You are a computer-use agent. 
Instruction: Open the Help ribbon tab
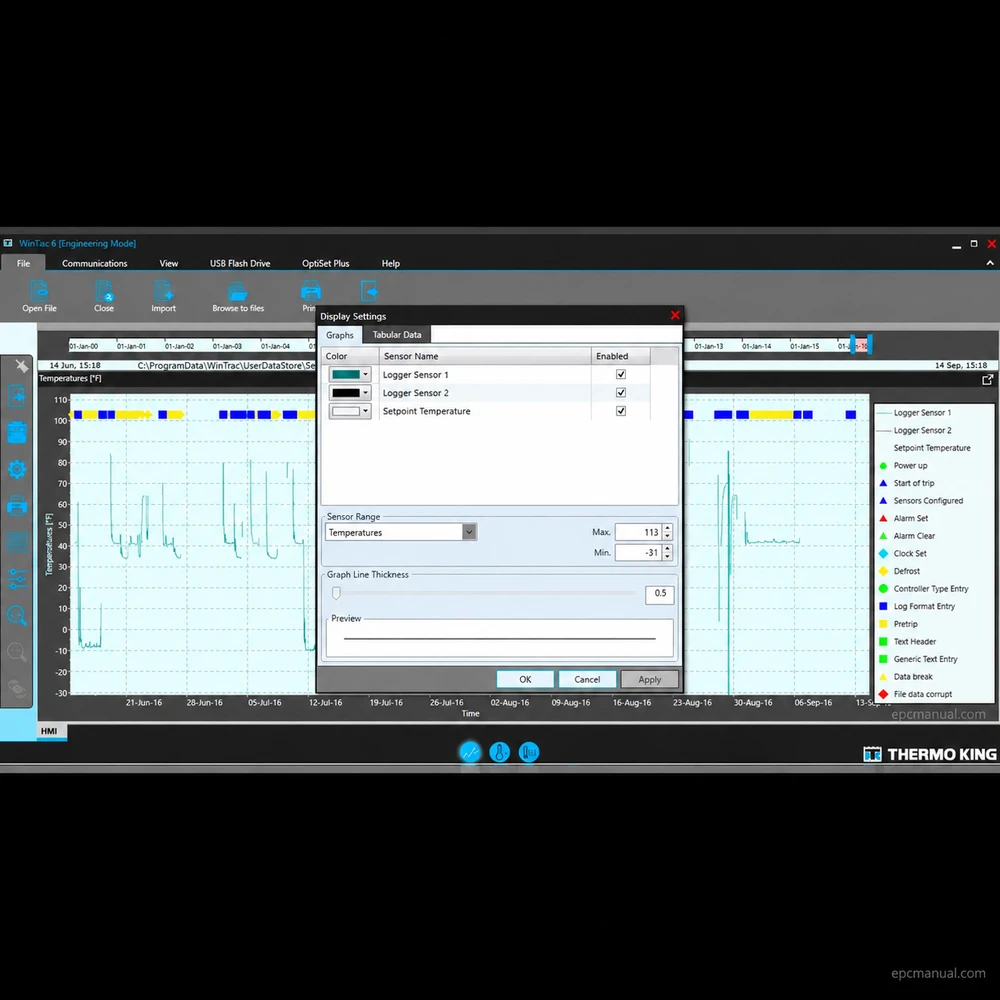pyautogui.click(x=390, y=263)
